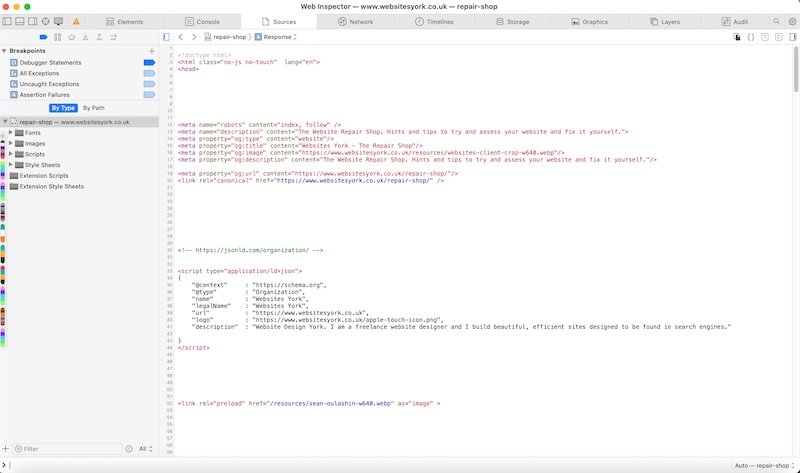Viewport: 800px width, 473px height.
Task: Click the jsonld.com comment on line 30
Action: pyautogui.click(x=251, y=250)
